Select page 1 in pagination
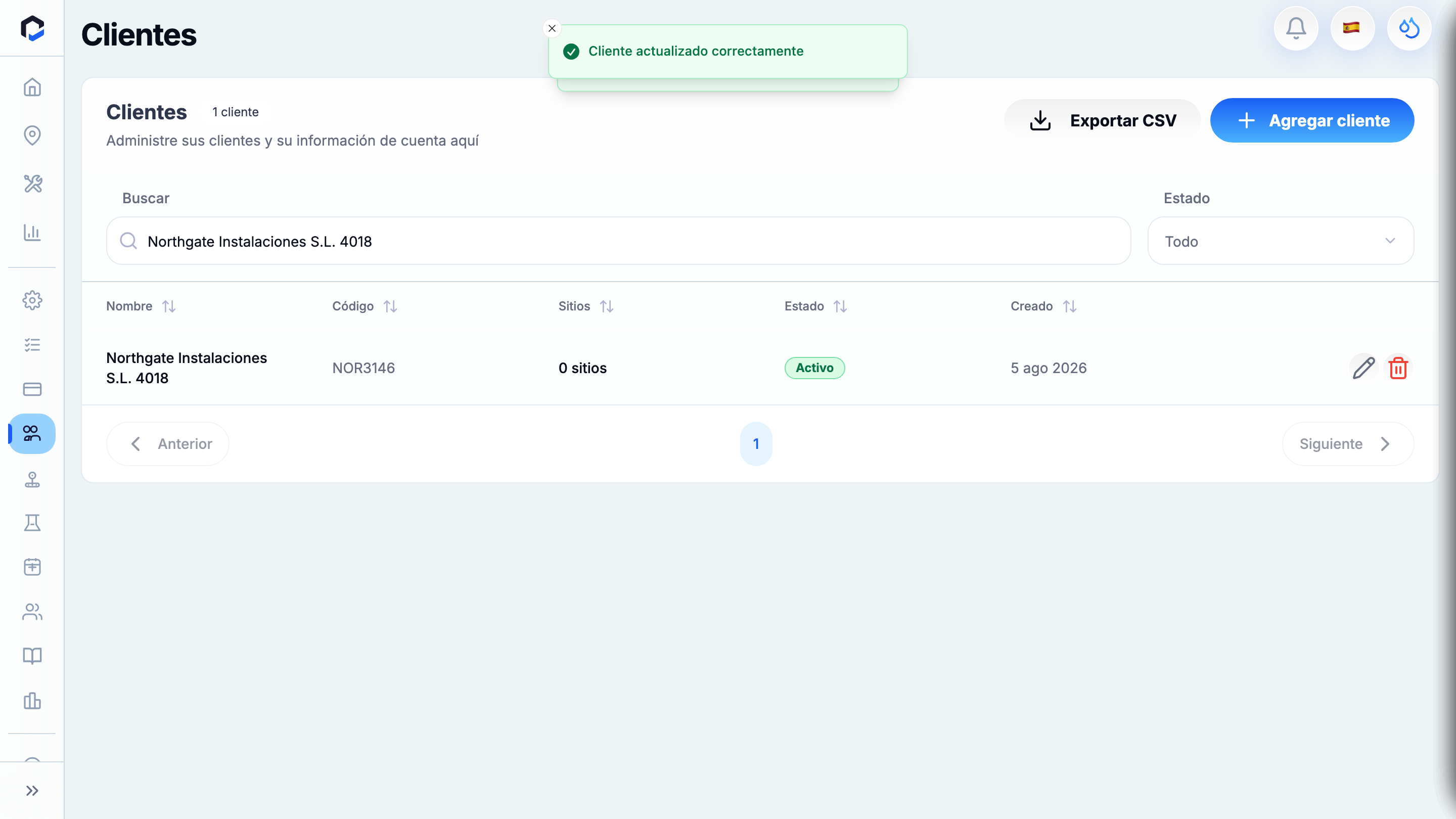 tap(756, 444)
